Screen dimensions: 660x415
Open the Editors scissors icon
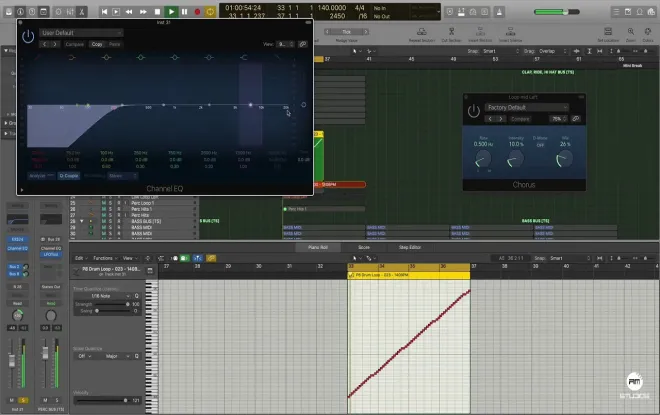point(82,12)
